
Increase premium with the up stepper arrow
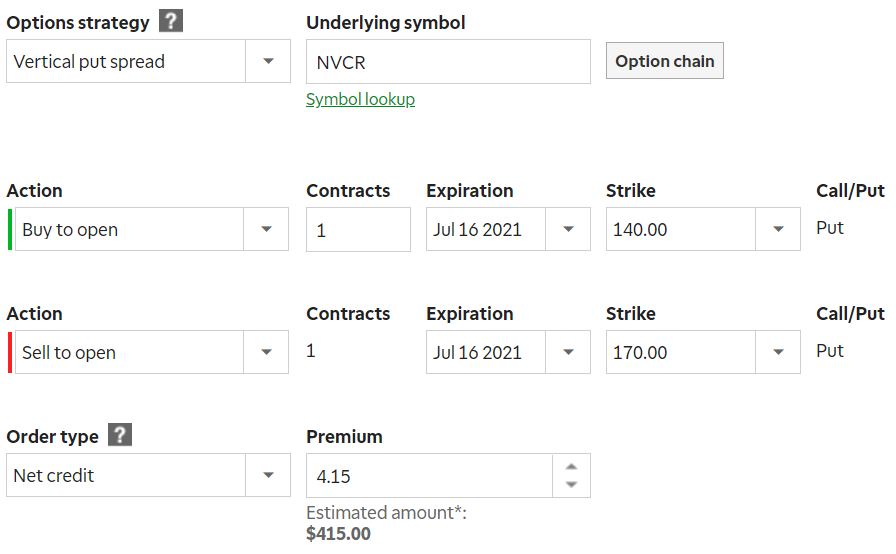[571, 466]
